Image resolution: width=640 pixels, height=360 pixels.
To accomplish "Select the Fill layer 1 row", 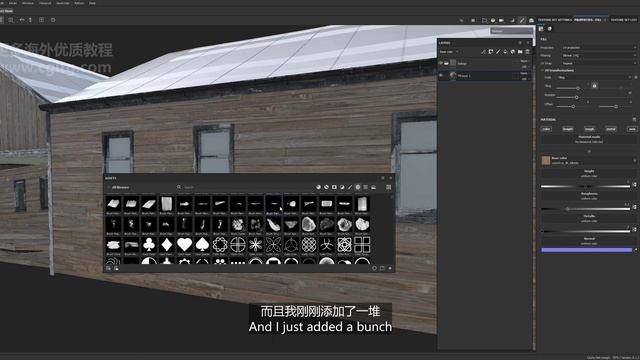I will pos(484,76).
